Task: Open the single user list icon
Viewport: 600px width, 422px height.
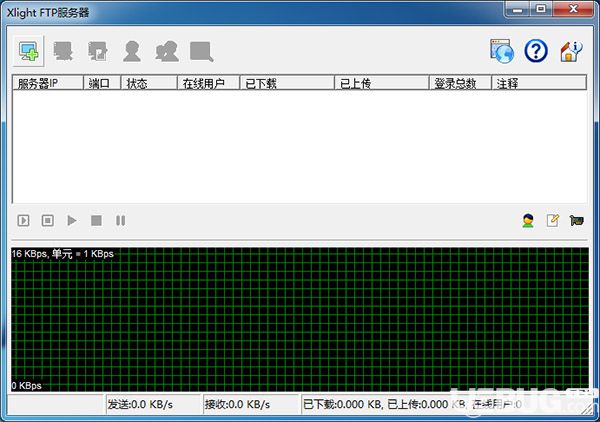Action: (132, 51)
